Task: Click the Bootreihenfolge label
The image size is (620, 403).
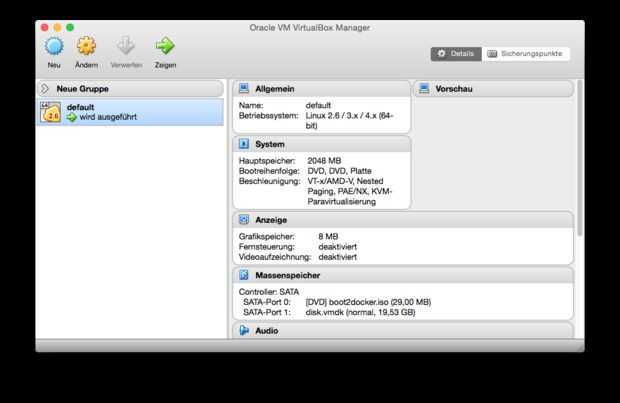Action: tap(269, 171)
